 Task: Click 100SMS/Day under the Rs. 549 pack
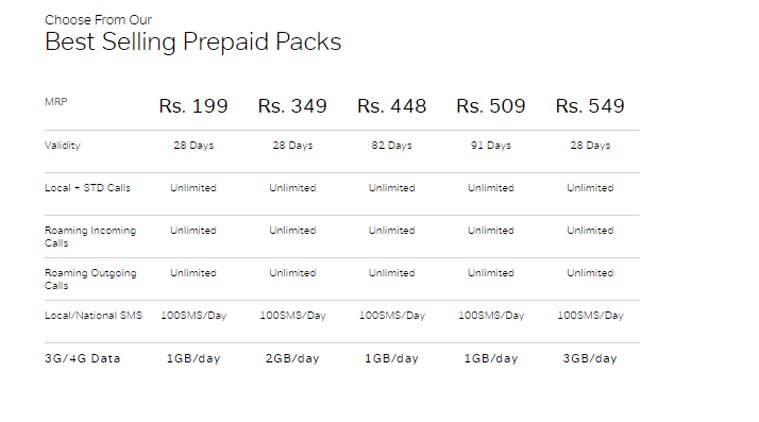pos(590,315)
